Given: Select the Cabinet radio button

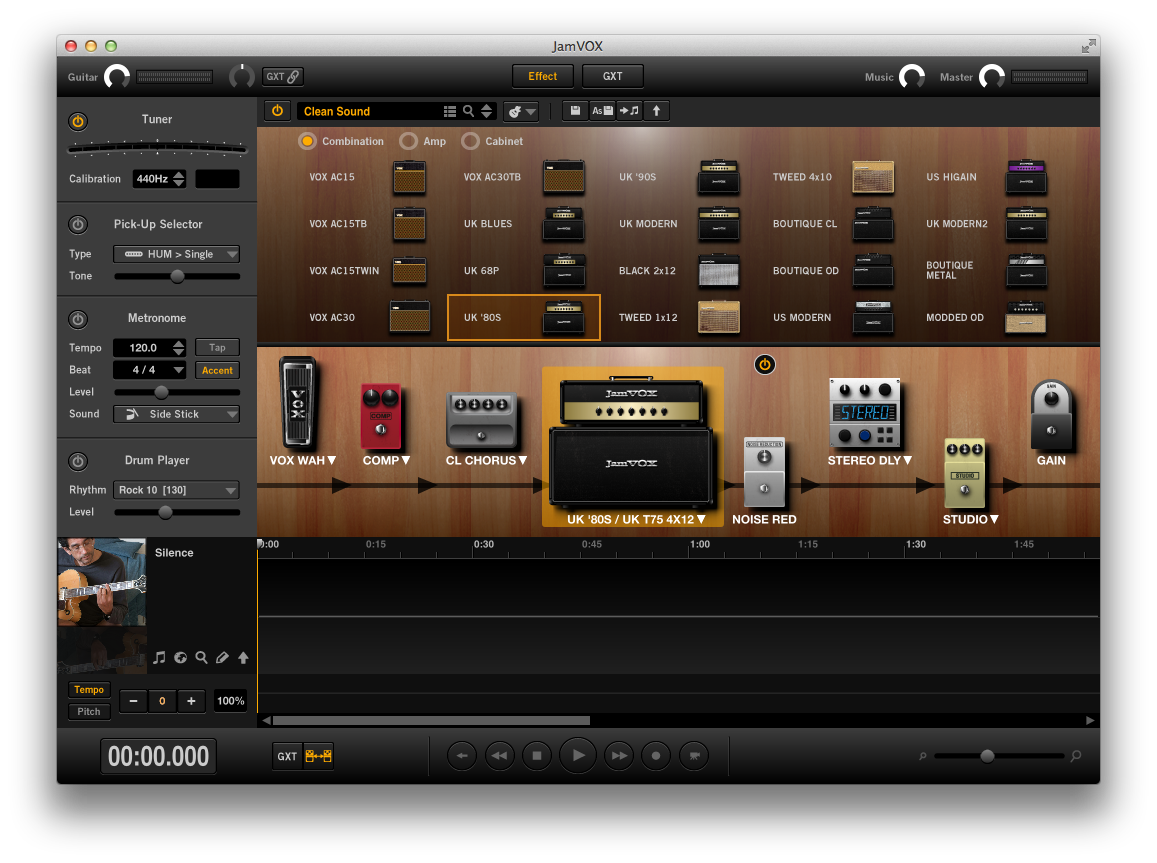Looking at the screenshot, I should [470, 141].
